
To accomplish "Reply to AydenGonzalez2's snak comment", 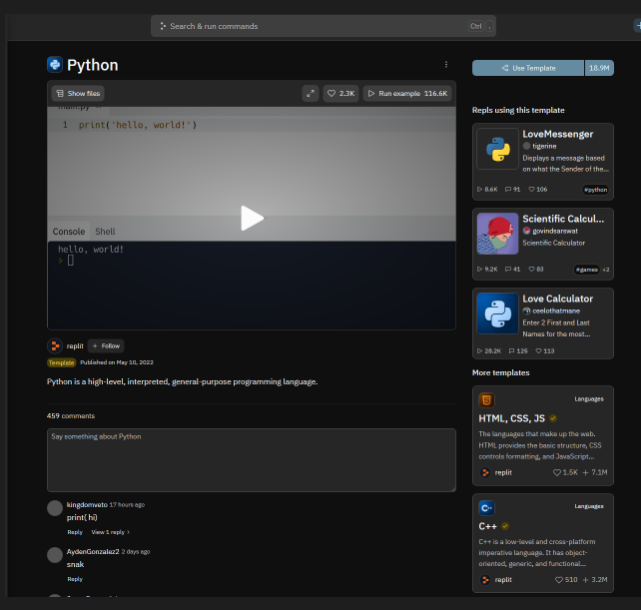I will pos(75,579).
